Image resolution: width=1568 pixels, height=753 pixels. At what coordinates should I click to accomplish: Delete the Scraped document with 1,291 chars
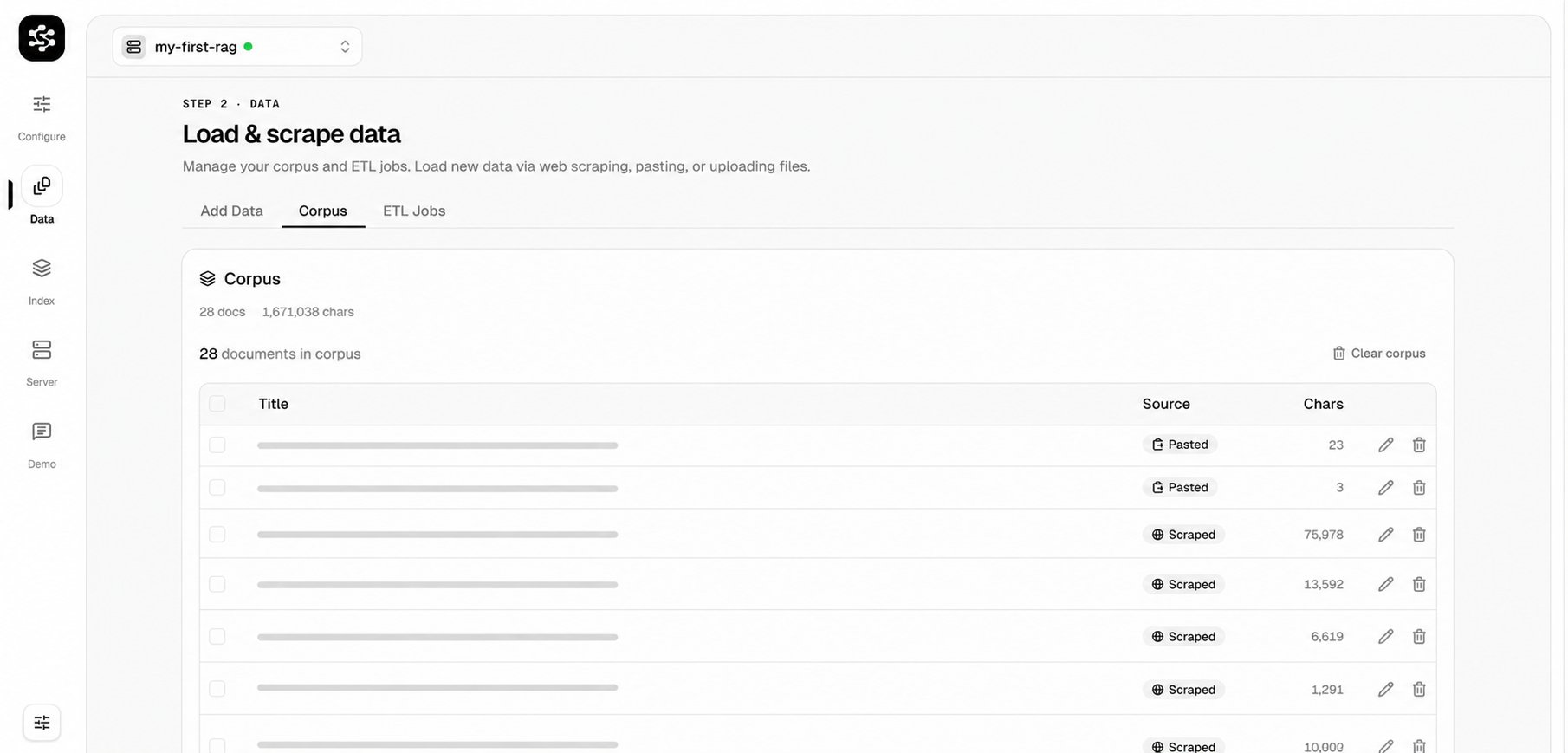click(x=1419, y=689)
